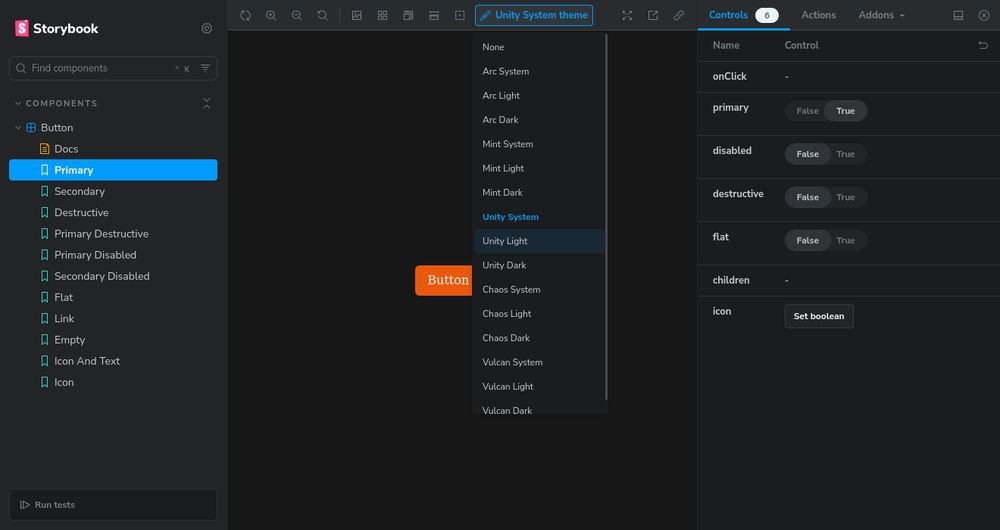Click the play icon in Run tests
The height and width of the screenshot is (530, 1000).
pos(24,504)
